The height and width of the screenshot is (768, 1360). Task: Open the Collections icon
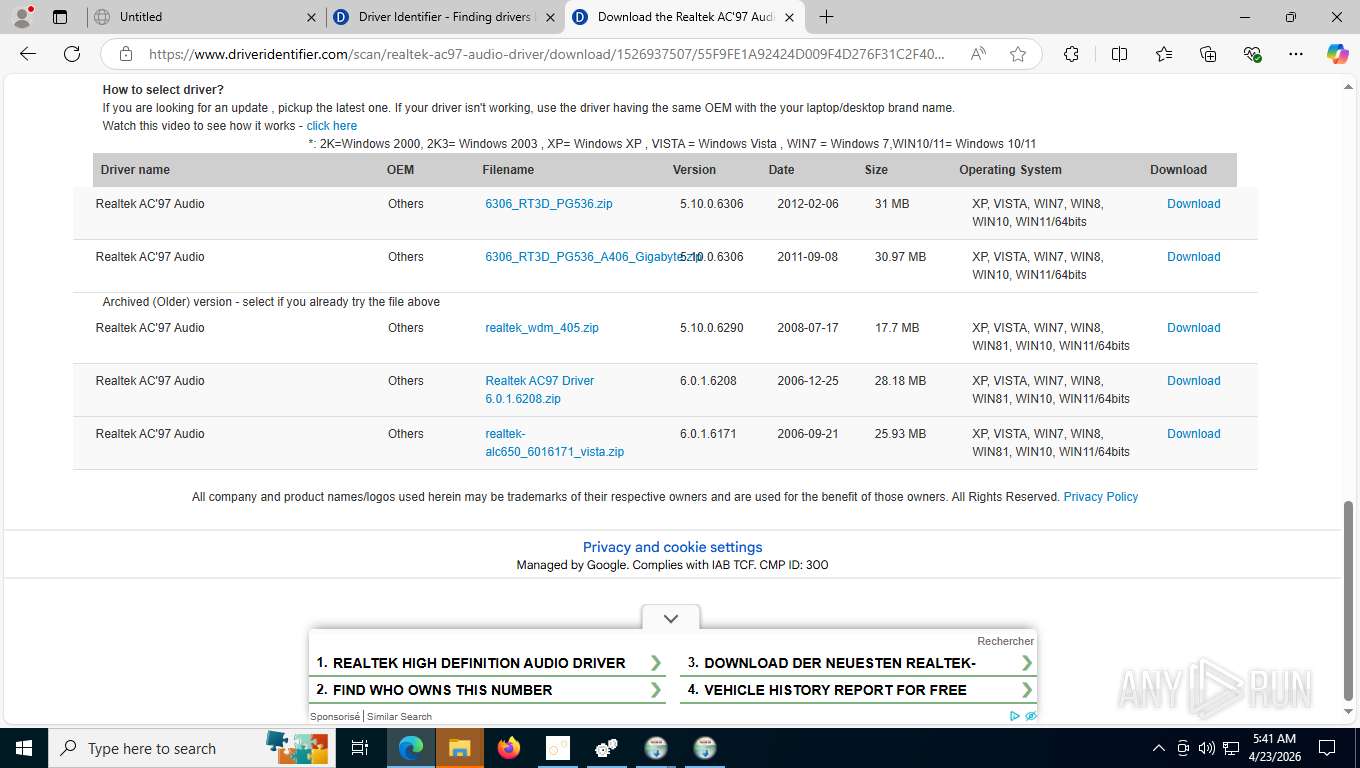pos(1208,54)
